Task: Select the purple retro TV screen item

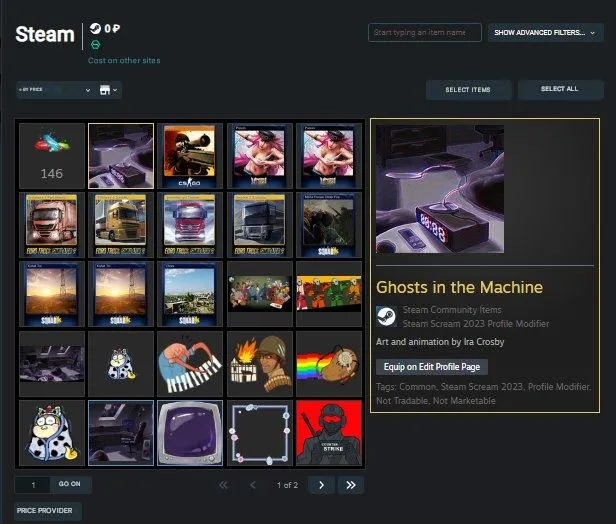Action: (190, 432)
